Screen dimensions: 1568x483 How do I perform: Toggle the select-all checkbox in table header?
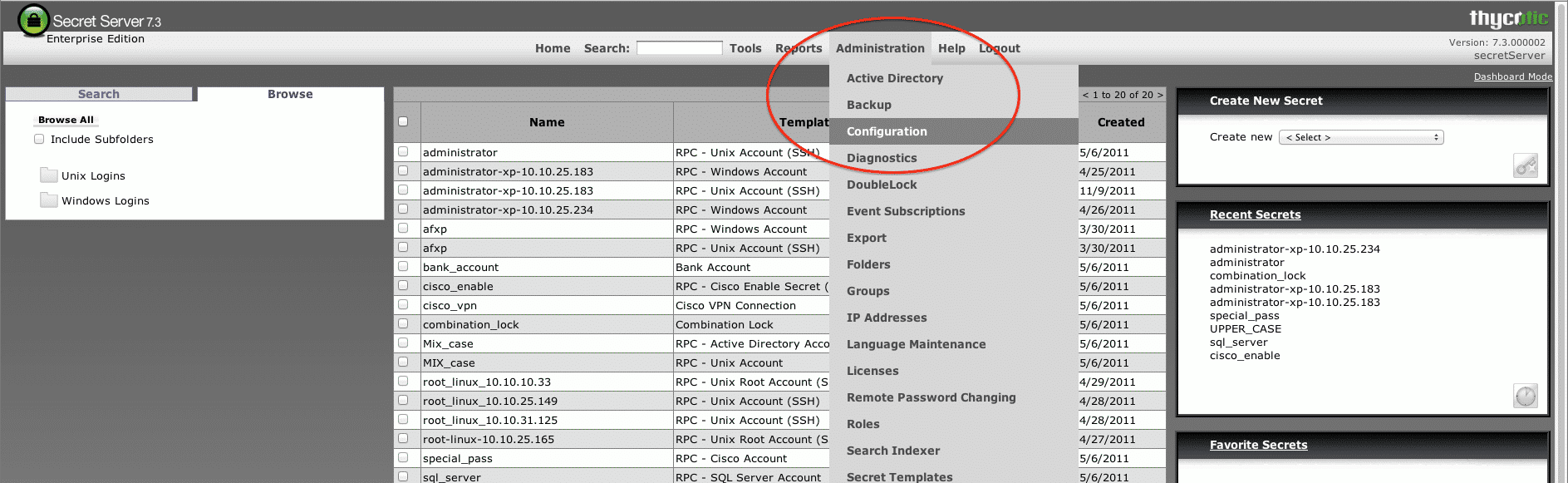click(403, 121)
